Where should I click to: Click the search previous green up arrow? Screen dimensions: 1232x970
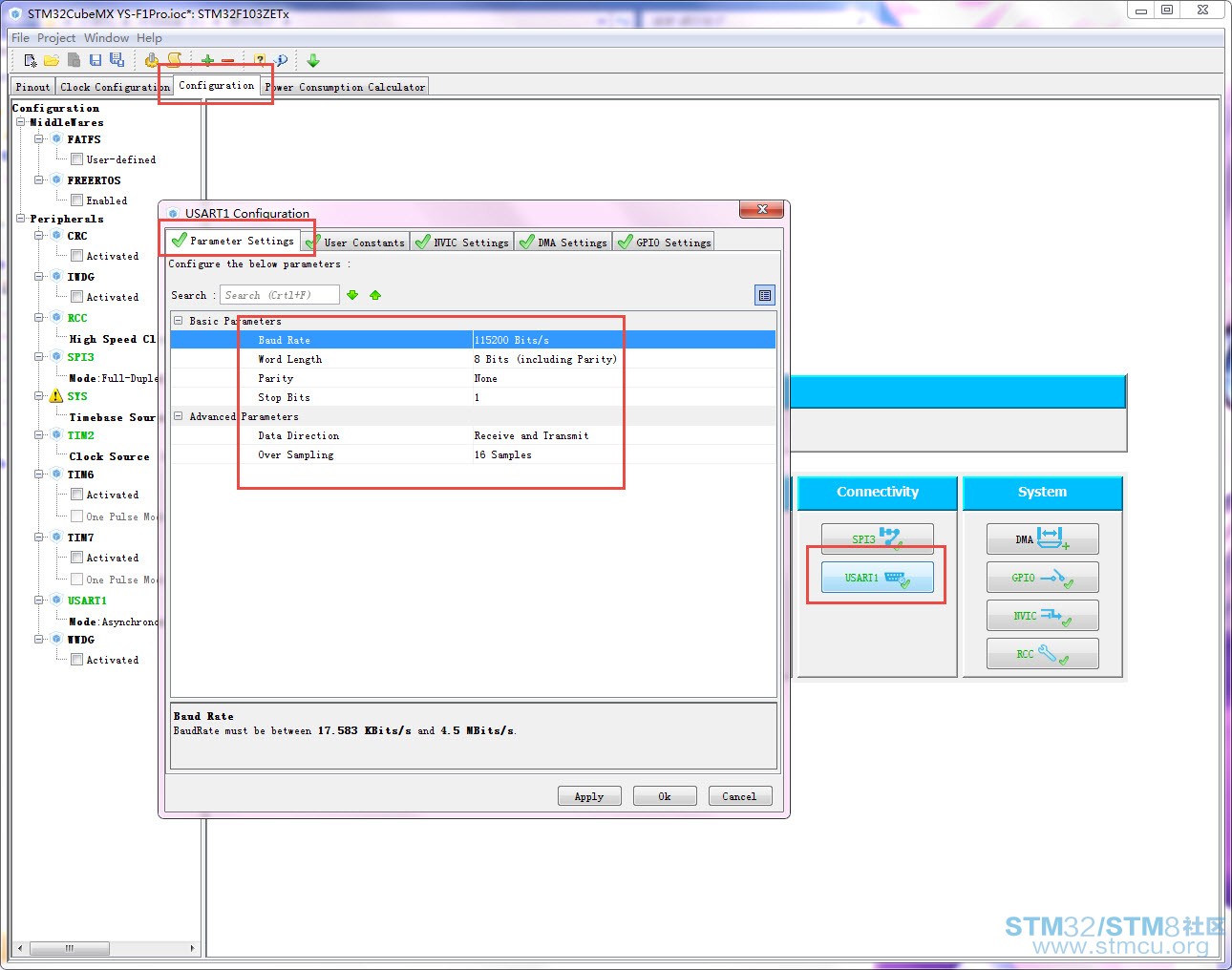coord(375,295)
